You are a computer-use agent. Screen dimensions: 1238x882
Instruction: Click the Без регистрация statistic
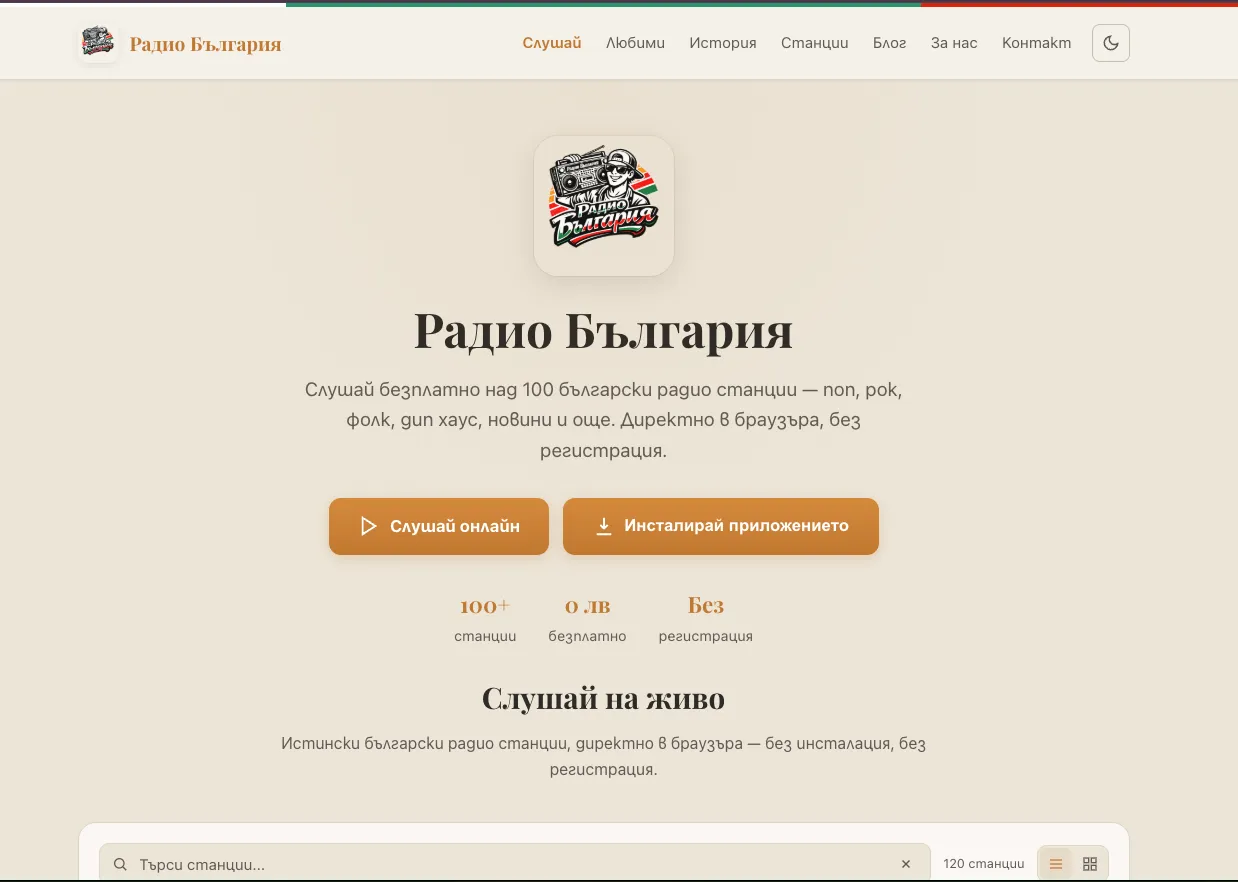(x=706, y=619)
